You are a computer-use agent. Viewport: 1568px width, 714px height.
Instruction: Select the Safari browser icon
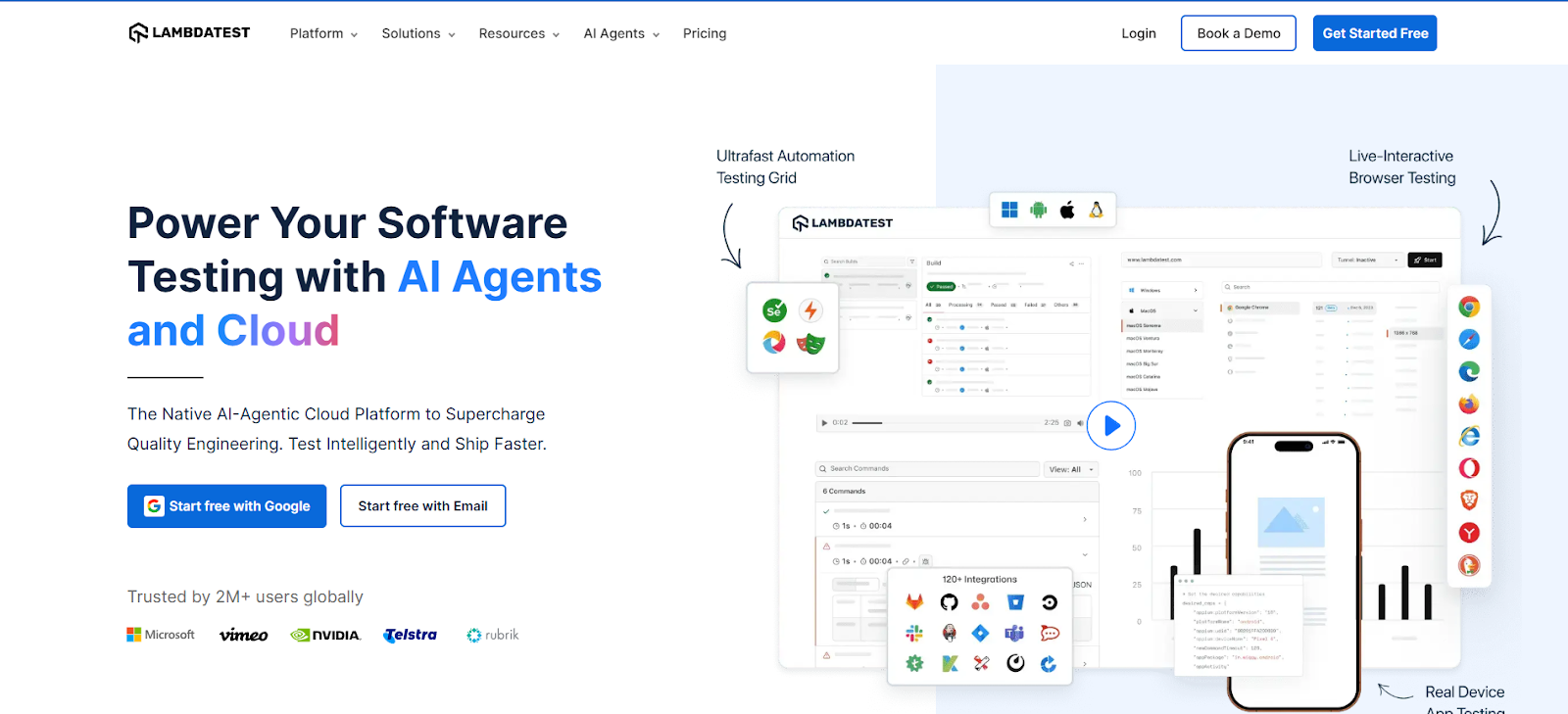click(1469, 339)
